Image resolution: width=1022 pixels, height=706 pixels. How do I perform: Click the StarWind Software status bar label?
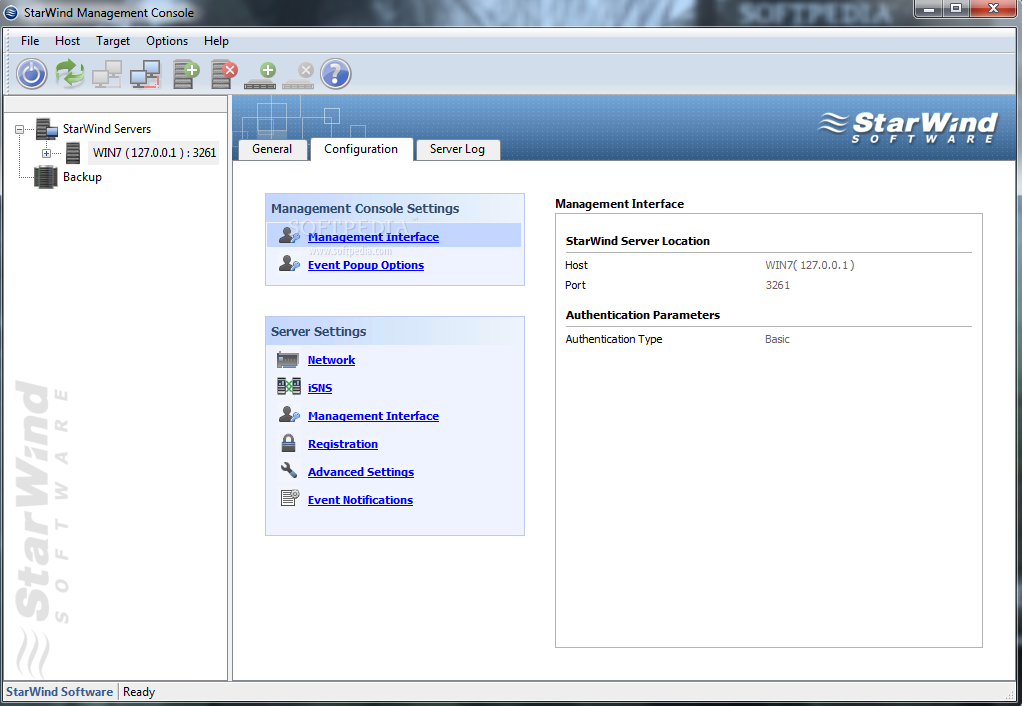(59, 692)
